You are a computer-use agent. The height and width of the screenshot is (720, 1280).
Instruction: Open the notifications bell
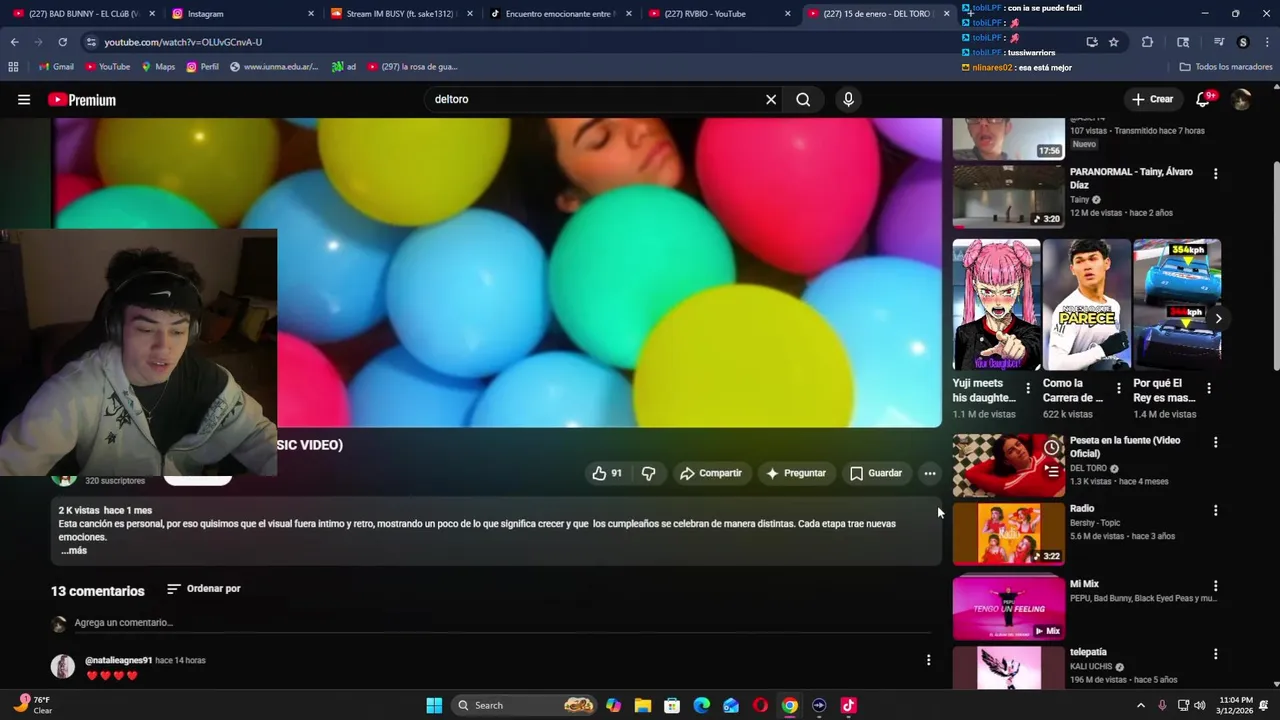pos(1204,100)
